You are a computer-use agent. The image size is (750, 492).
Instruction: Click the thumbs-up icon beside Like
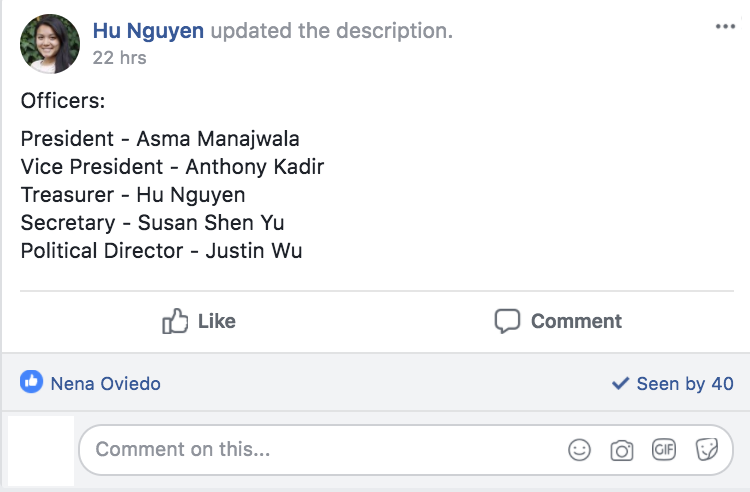point(175,320)
